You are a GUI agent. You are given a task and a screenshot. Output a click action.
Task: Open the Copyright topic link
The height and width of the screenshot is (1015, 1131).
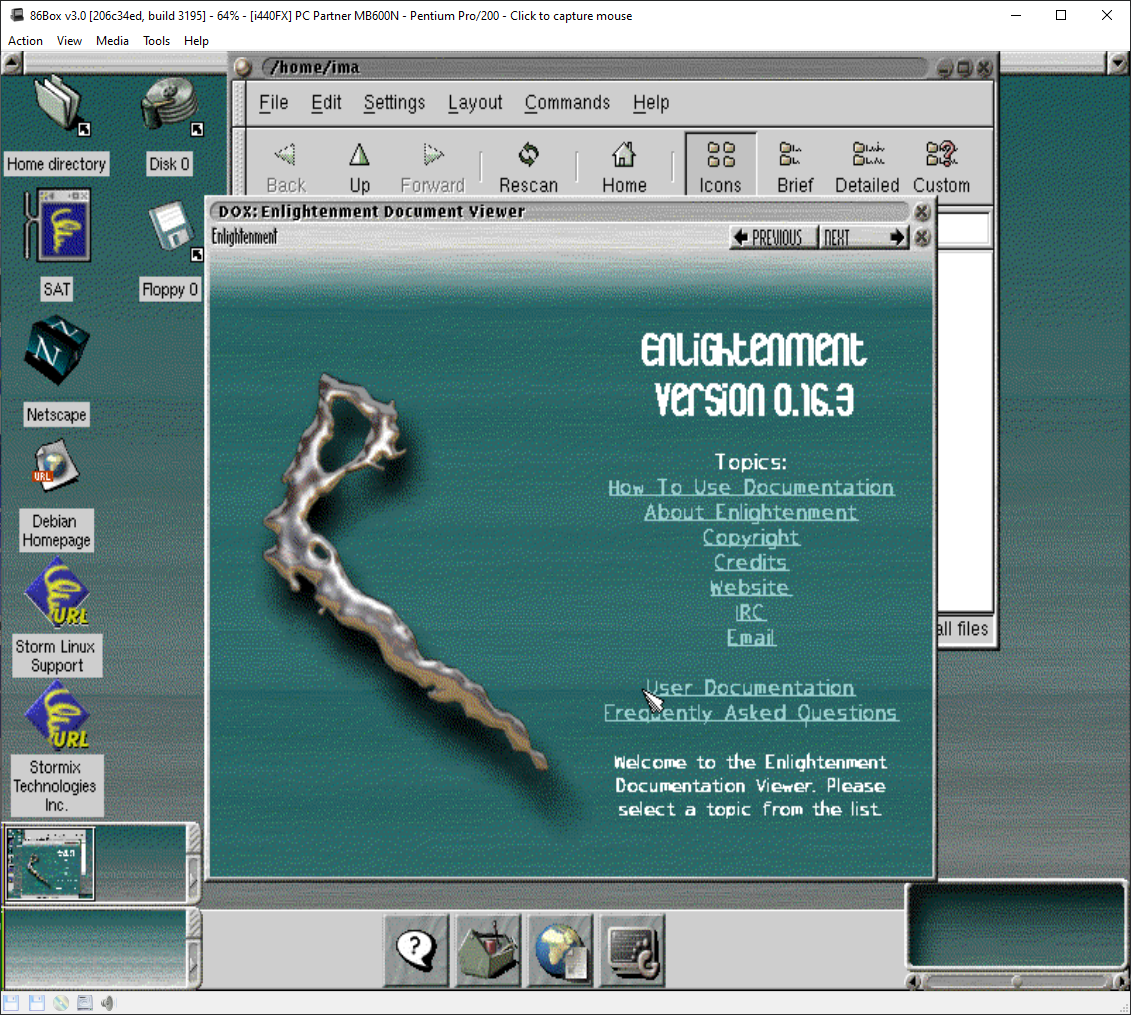click(751, 537)
